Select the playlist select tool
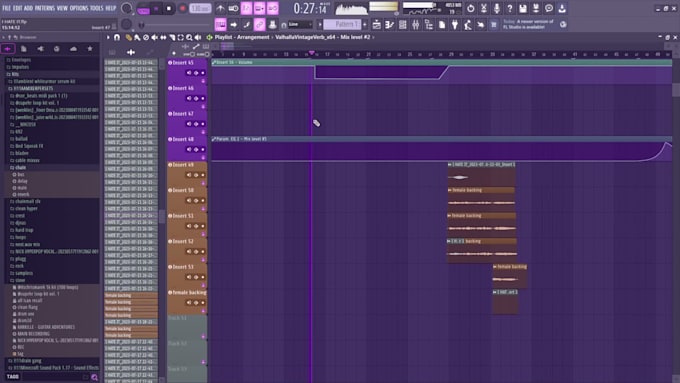The image size is (680, 383). [180, 38]
